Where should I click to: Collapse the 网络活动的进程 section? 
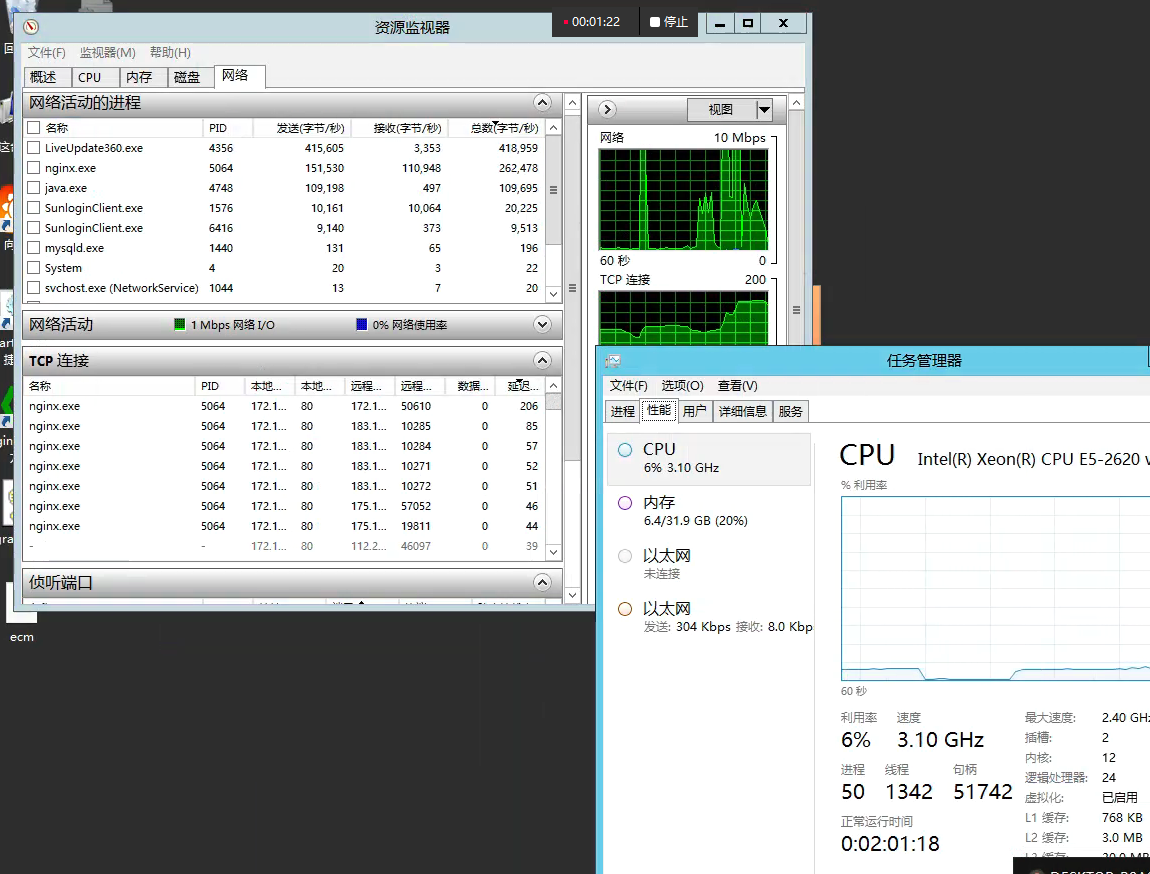point(542,103)
